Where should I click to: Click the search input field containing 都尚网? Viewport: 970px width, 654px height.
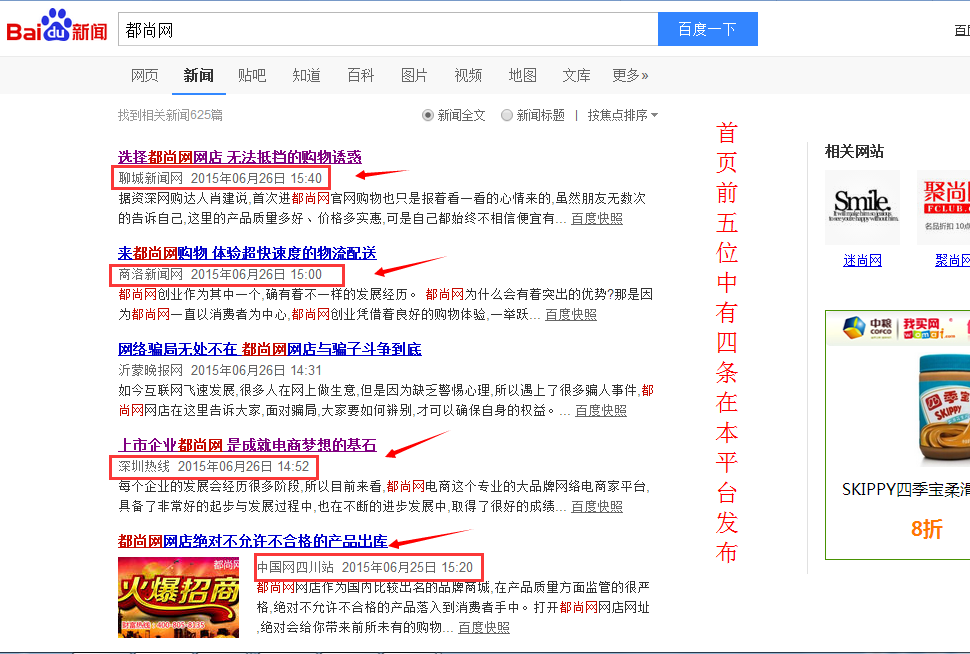coord(387,30)
